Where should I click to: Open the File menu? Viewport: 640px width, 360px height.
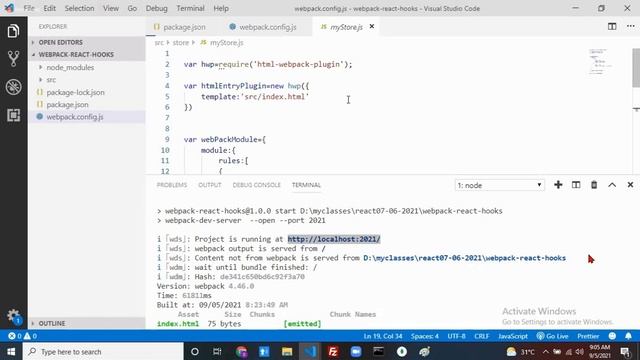pyautogui.click(x=29, y=8)
